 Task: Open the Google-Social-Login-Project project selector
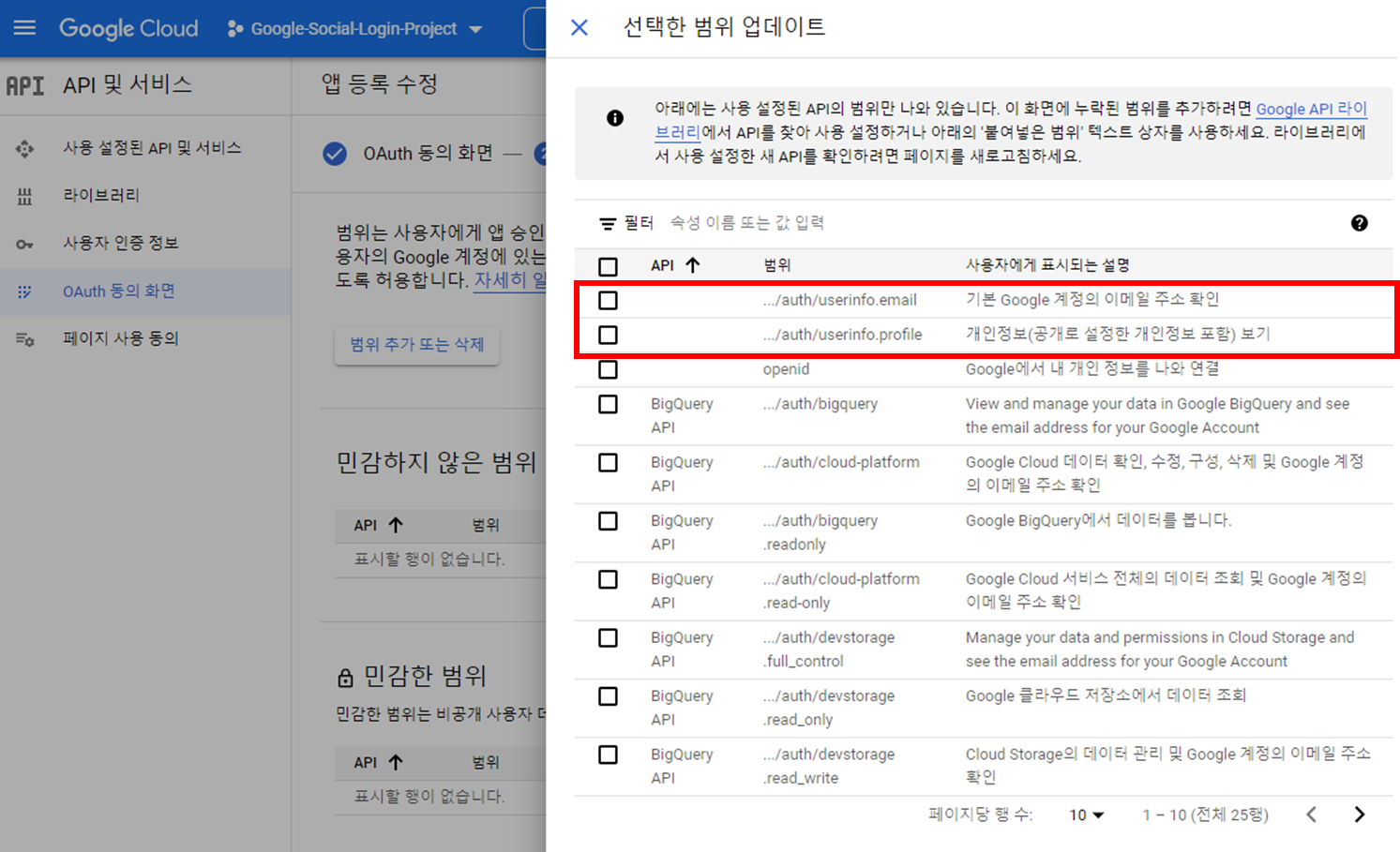click(x=354, y=29)
